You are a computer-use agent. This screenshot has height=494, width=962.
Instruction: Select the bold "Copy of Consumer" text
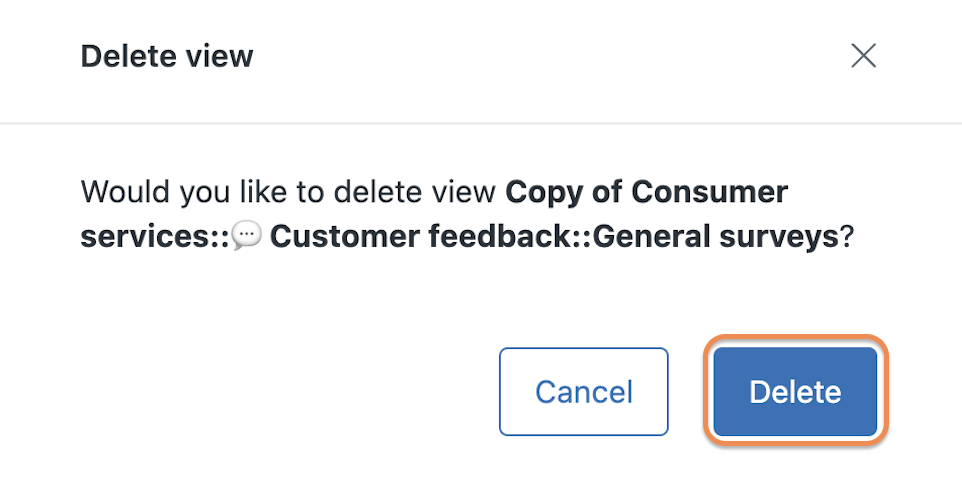tap(647, 191)
